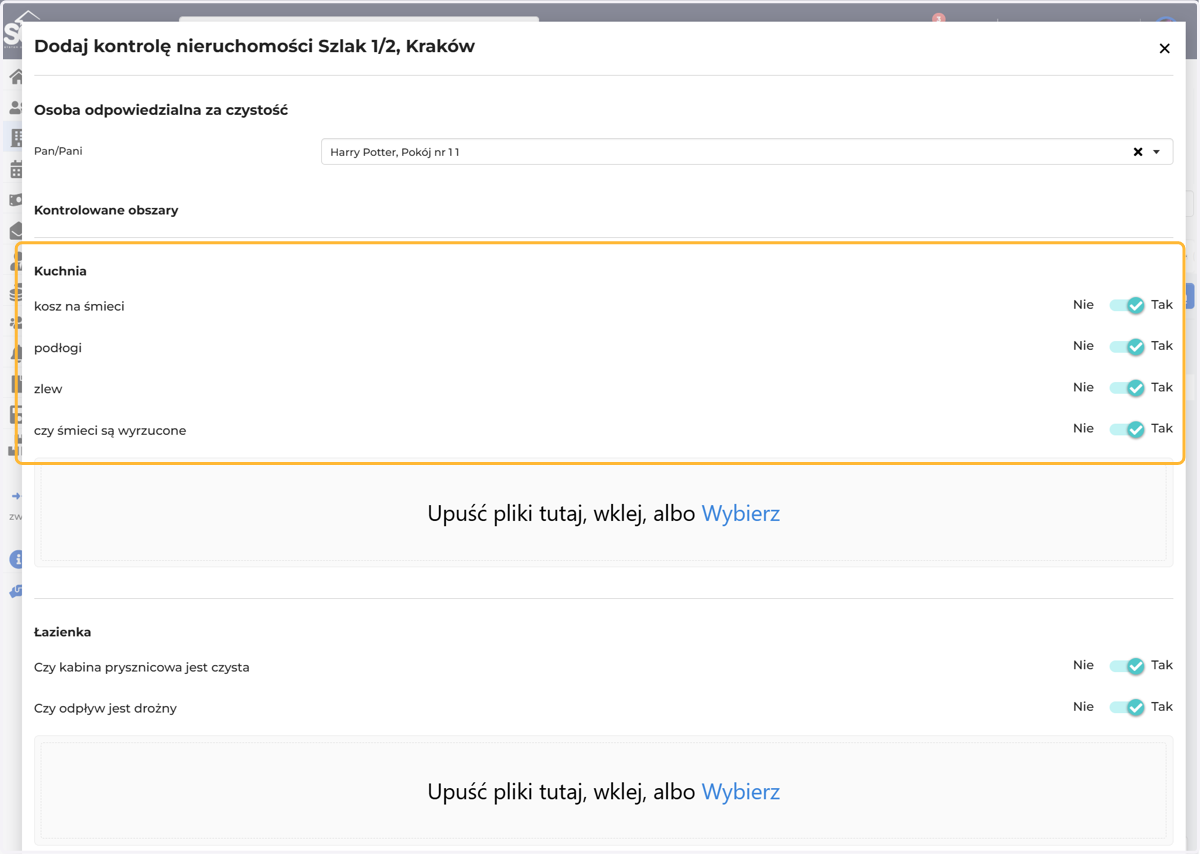The height and width of the screenshot is (854, 1200).
Task: Click Nie beside zlew
Action: point(1083,387)
